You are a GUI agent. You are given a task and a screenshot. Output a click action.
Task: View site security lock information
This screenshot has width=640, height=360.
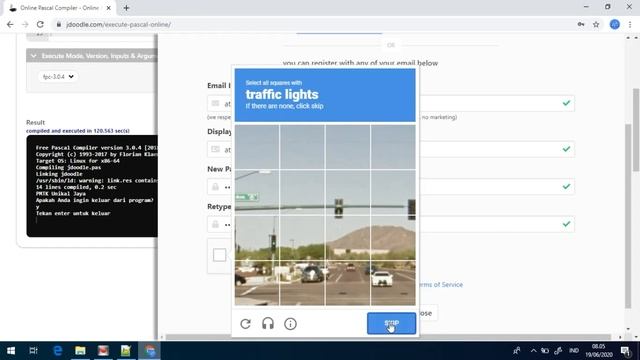[59, 24]
